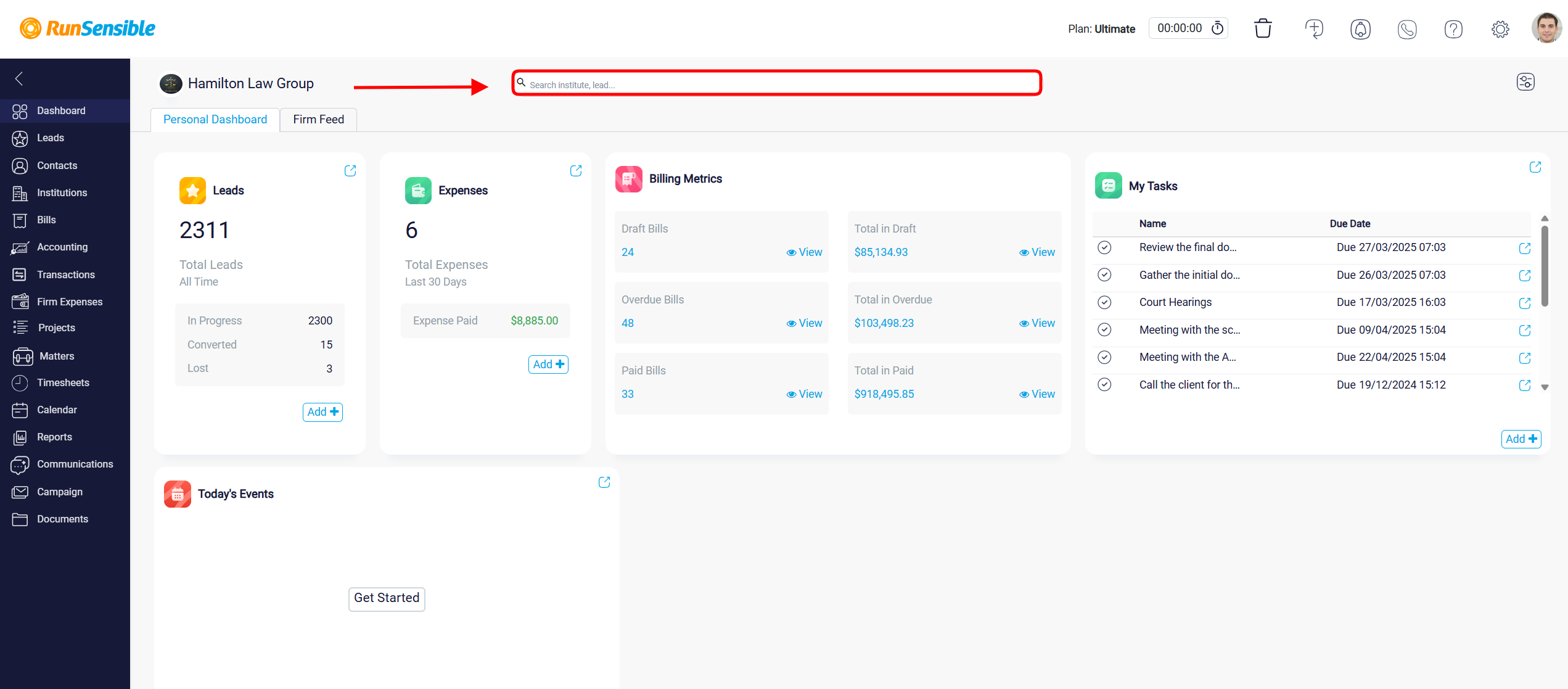Open the trash bin icon in header
The width and height of the screenshot is (1568, 689).
(1263, 28)
